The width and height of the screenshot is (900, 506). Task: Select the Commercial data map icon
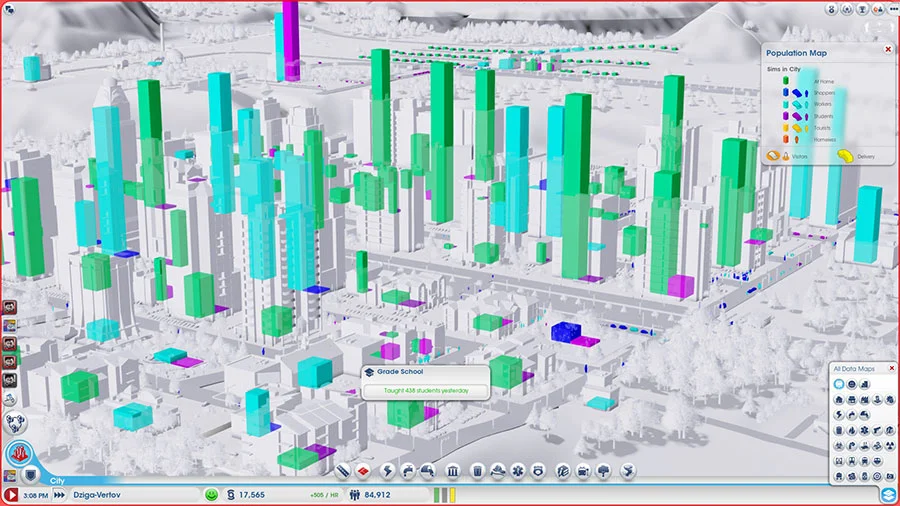pyautogui.click(x=852, y=400)
